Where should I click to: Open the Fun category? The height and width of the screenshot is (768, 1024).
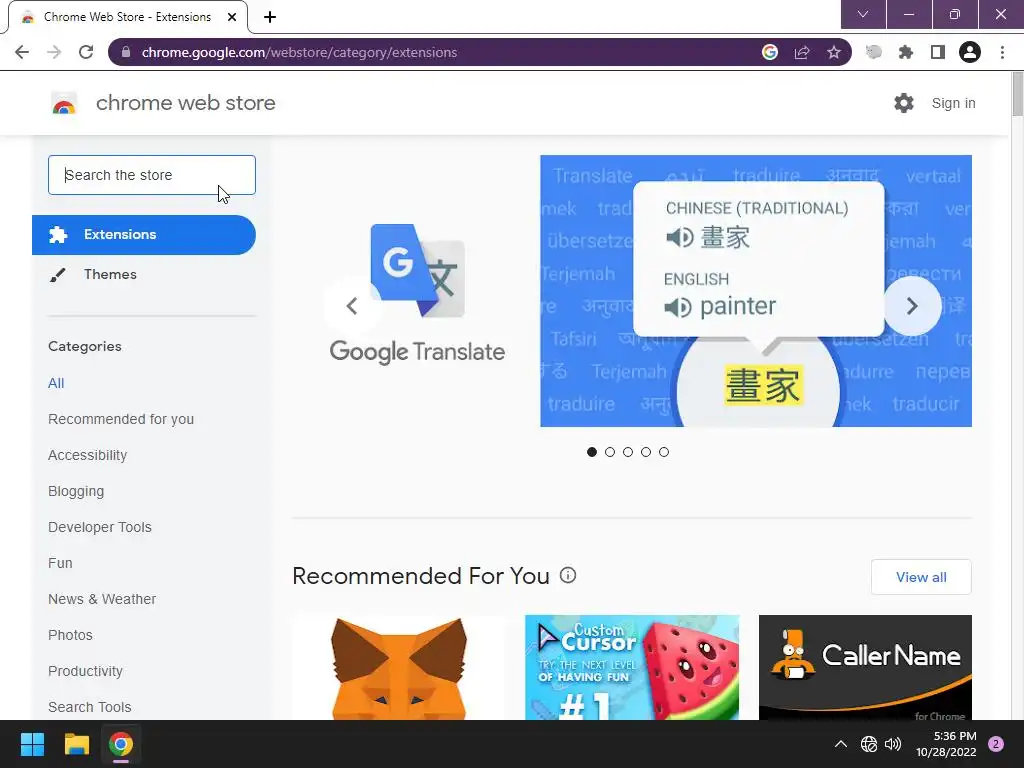click(x=60, y=563)
